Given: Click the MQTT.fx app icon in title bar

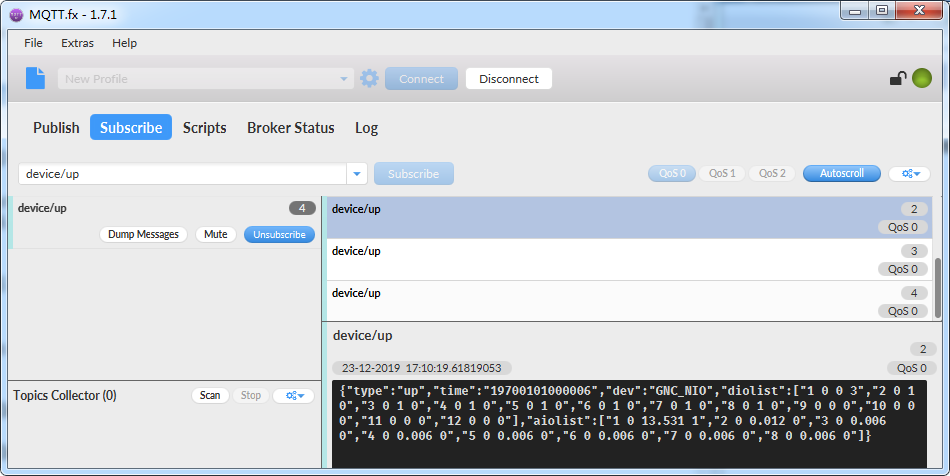Looking at the screenshot, I should (14, 13).
